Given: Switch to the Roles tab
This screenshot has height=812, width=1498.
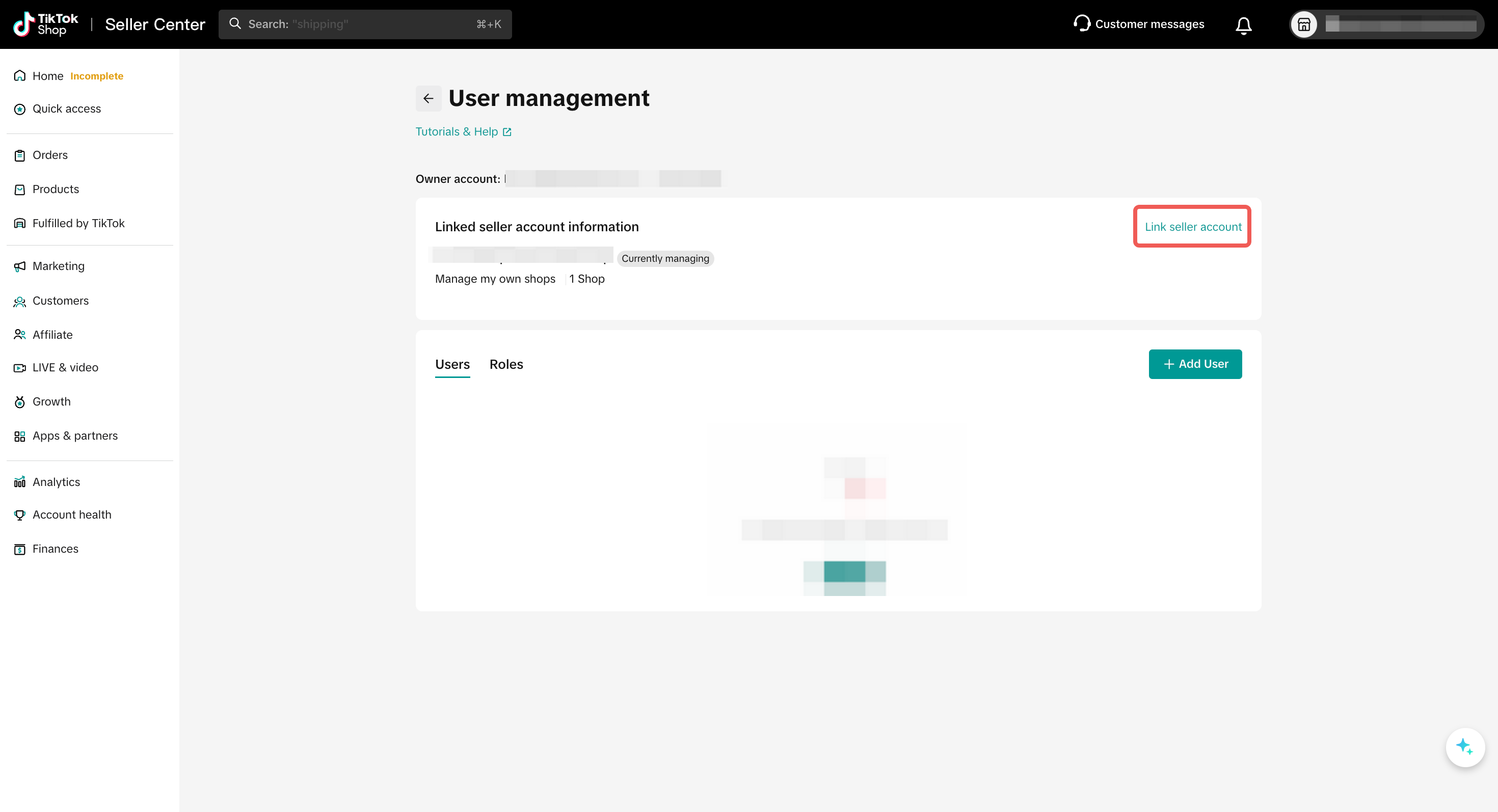Looking at the screenshot, I should (x=506, y=364).
